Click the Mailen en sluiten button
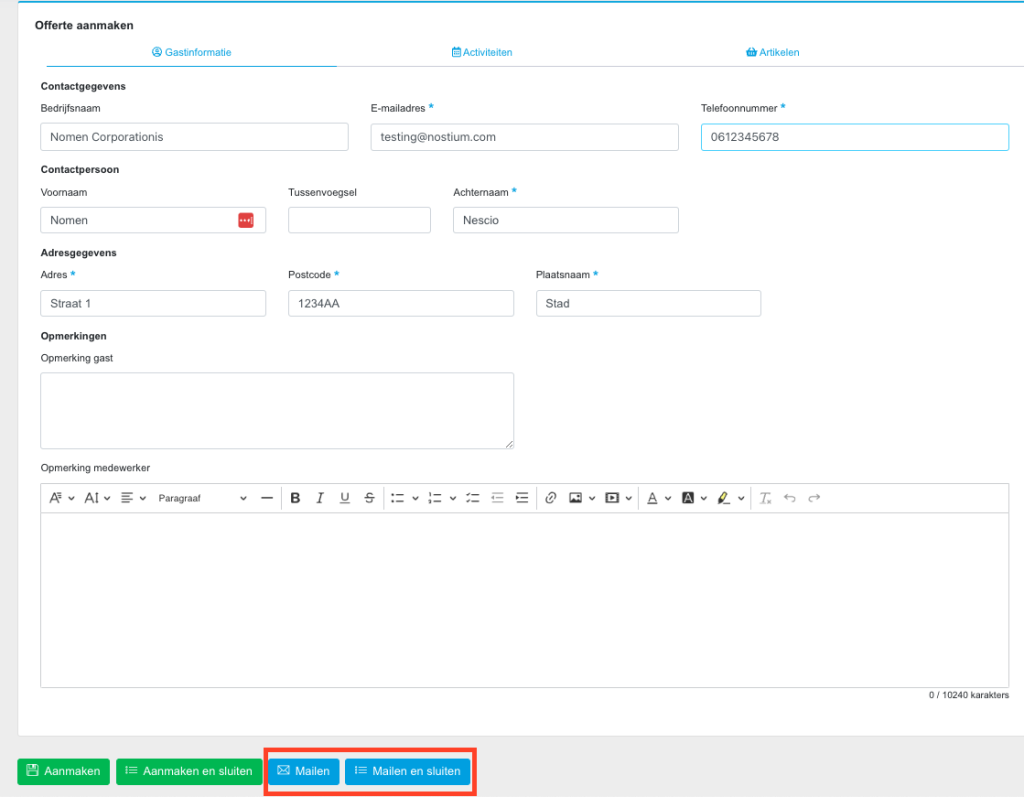 click(407, 771)
